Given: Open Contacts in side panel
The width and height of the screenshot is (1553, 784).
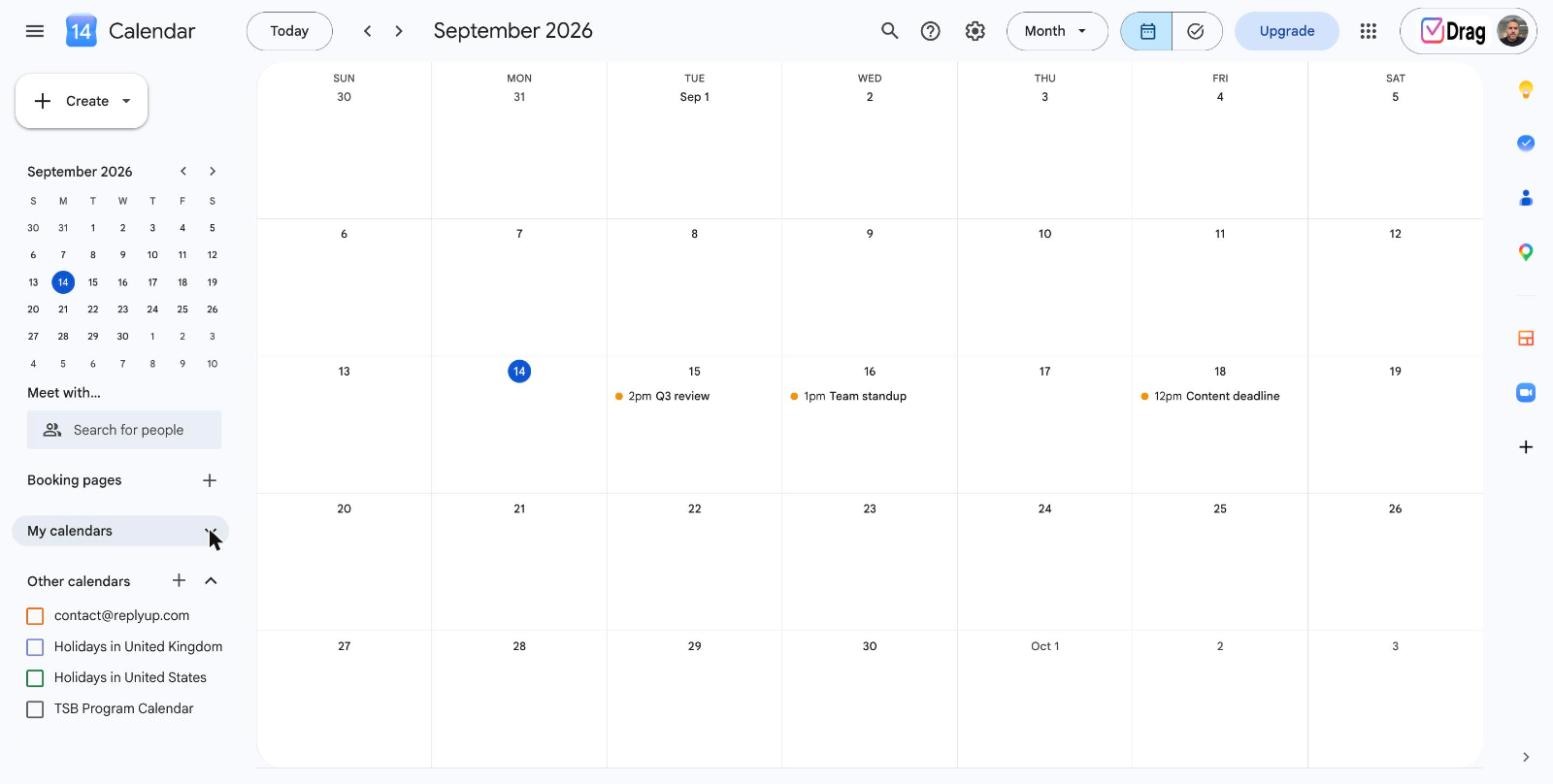Looking at the screenshot, I should tap(1526, 198).
